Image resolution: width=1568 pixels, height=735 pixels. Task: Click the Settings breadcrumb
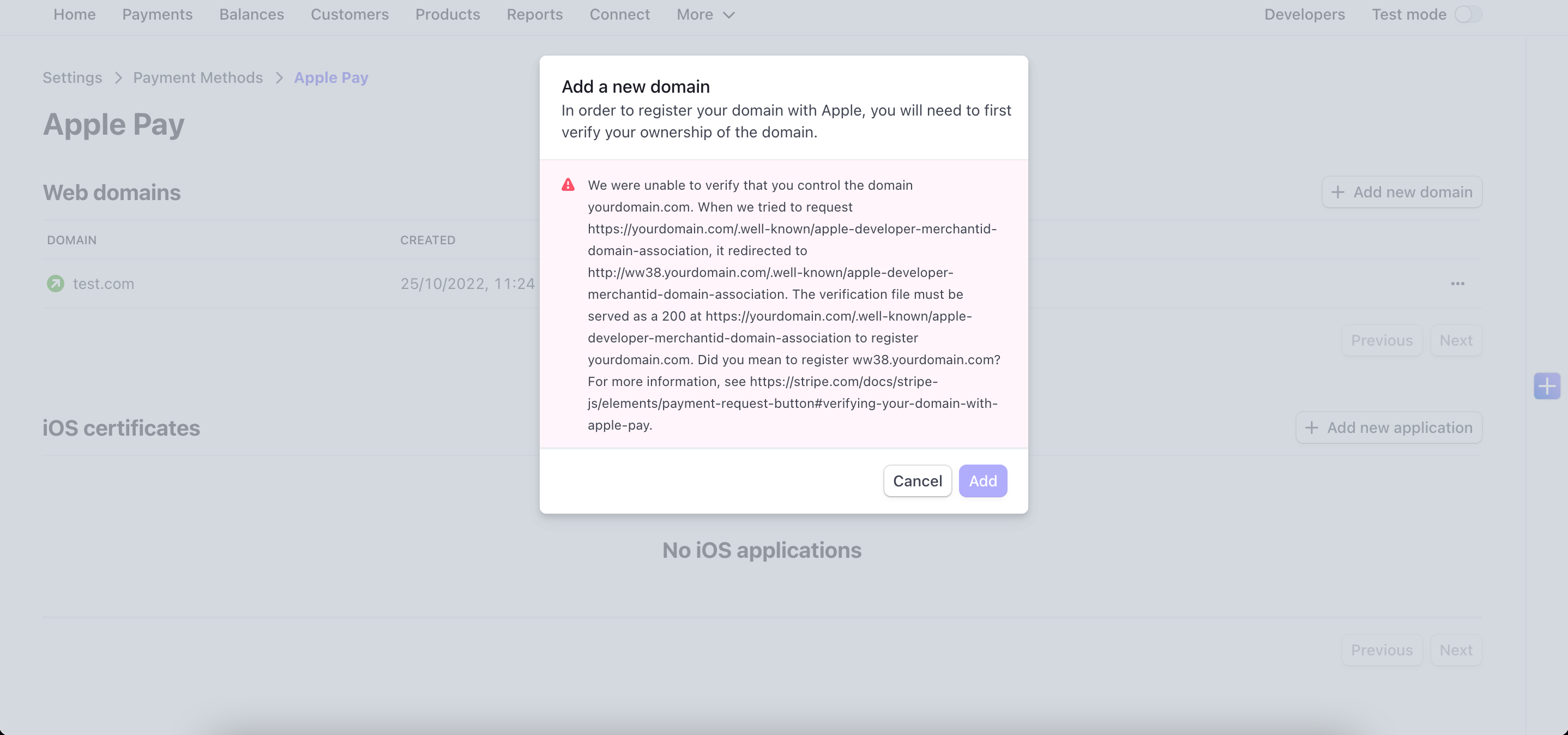click(73, 77)
